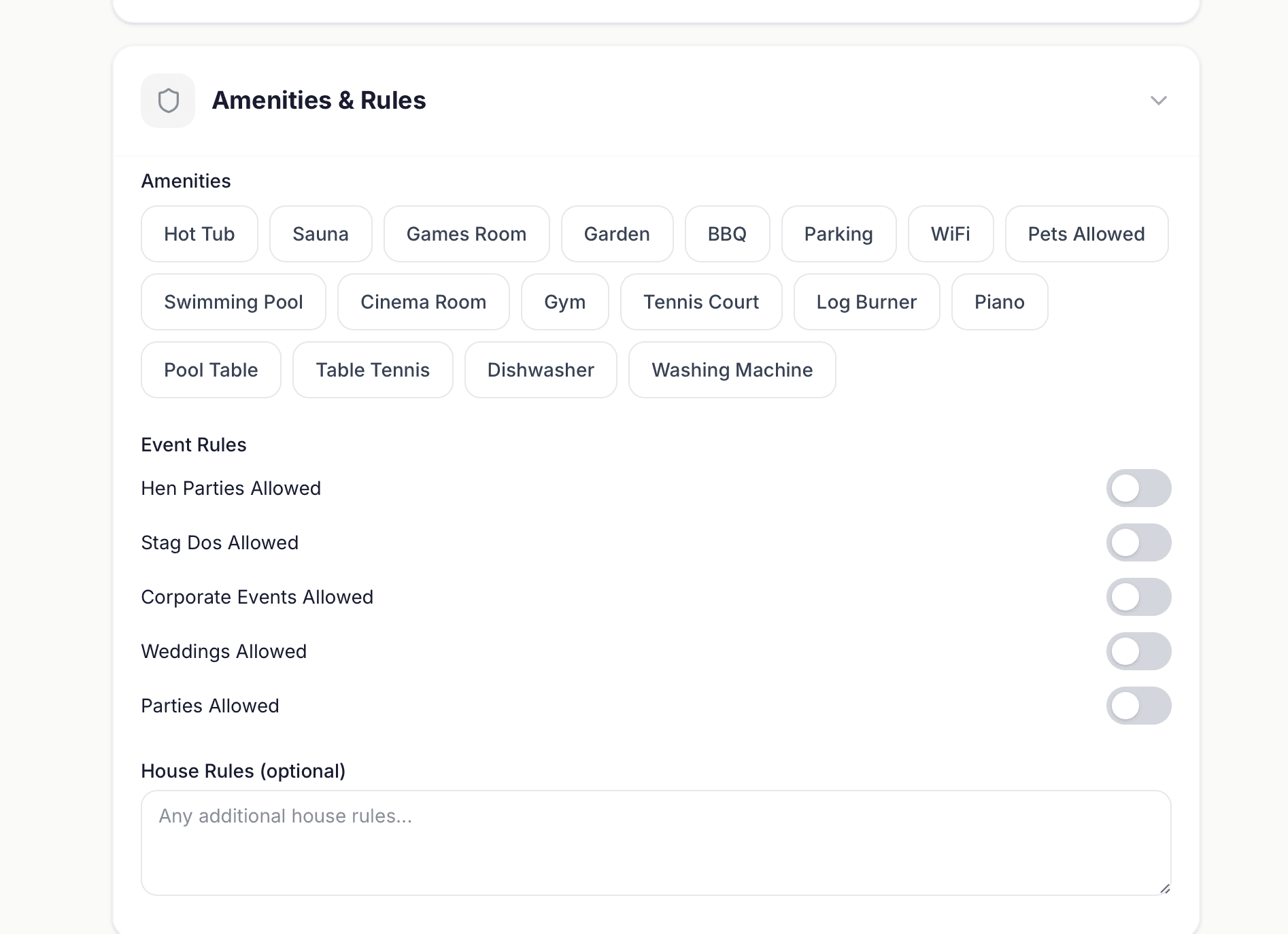Viewport: 1288px width, 934px height.
Task: Click the shield icon beside Amenities & Rules
Action: [x=168, y=101]
